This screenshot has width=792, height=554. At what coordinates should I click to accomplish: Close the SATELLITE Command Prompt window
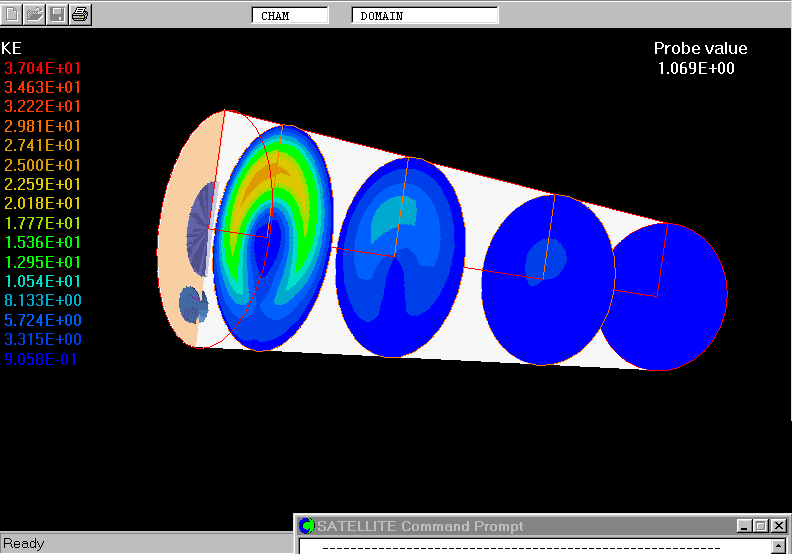[778, 526]
